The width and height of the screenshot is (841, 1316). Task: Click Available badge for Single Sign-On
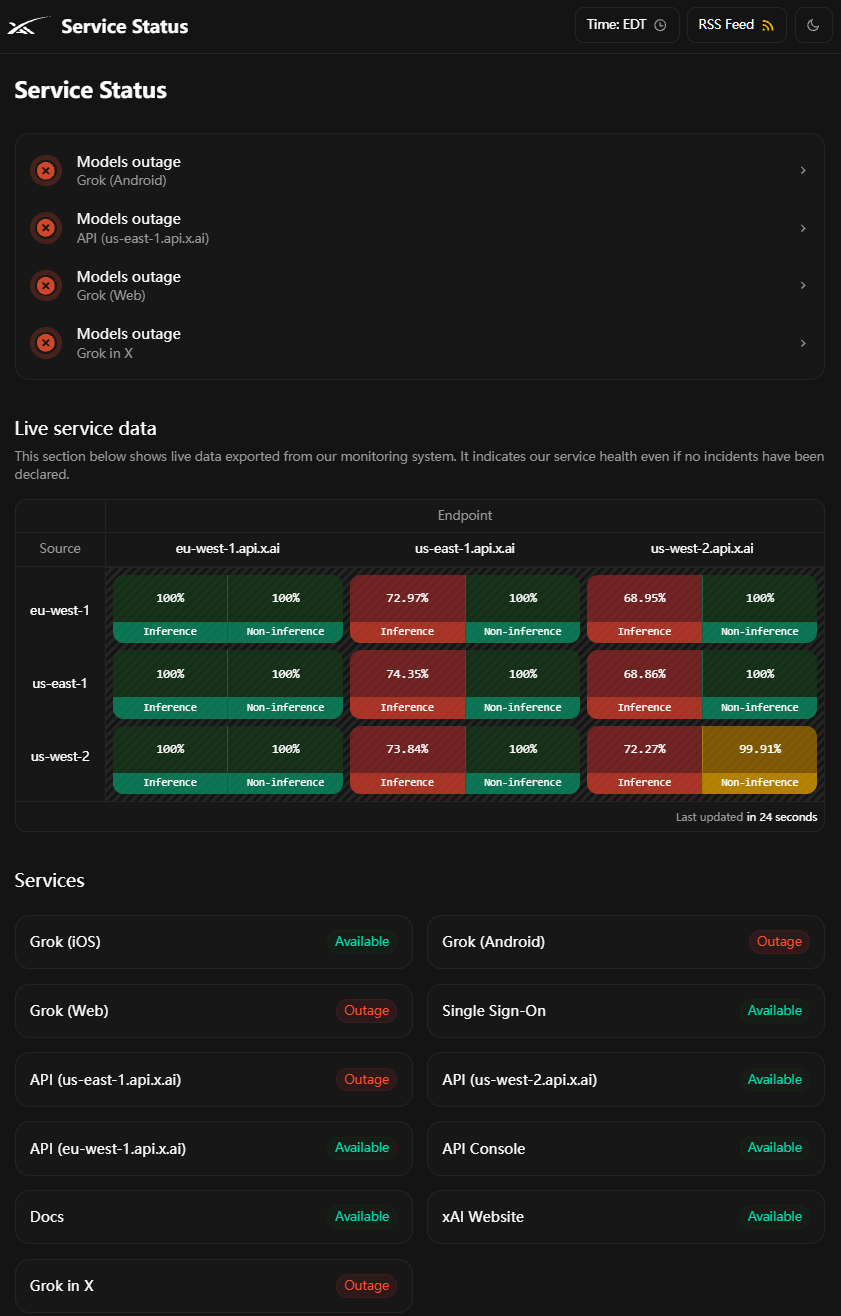pos(775,1011)
